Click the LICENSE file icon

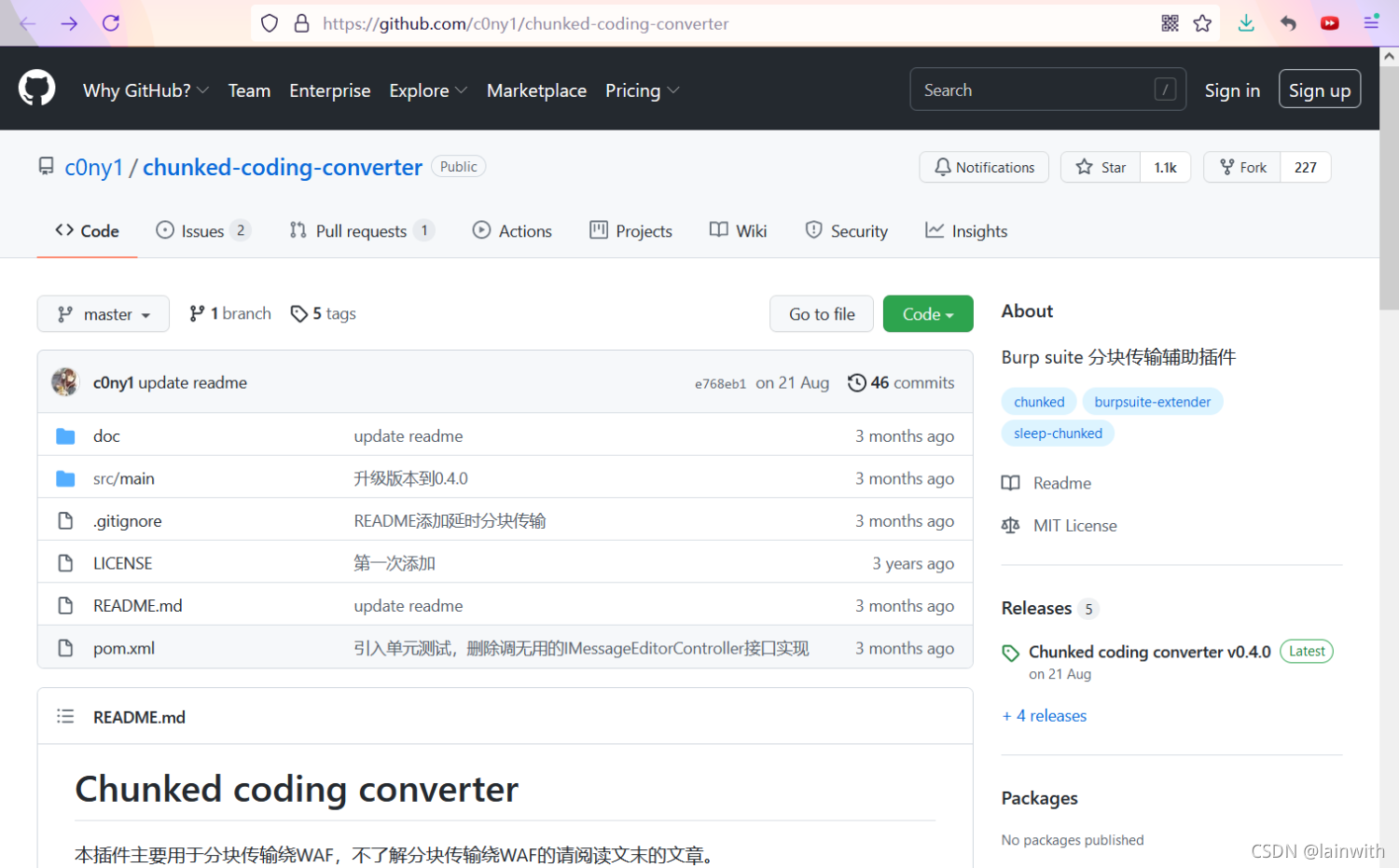[65, 563]
